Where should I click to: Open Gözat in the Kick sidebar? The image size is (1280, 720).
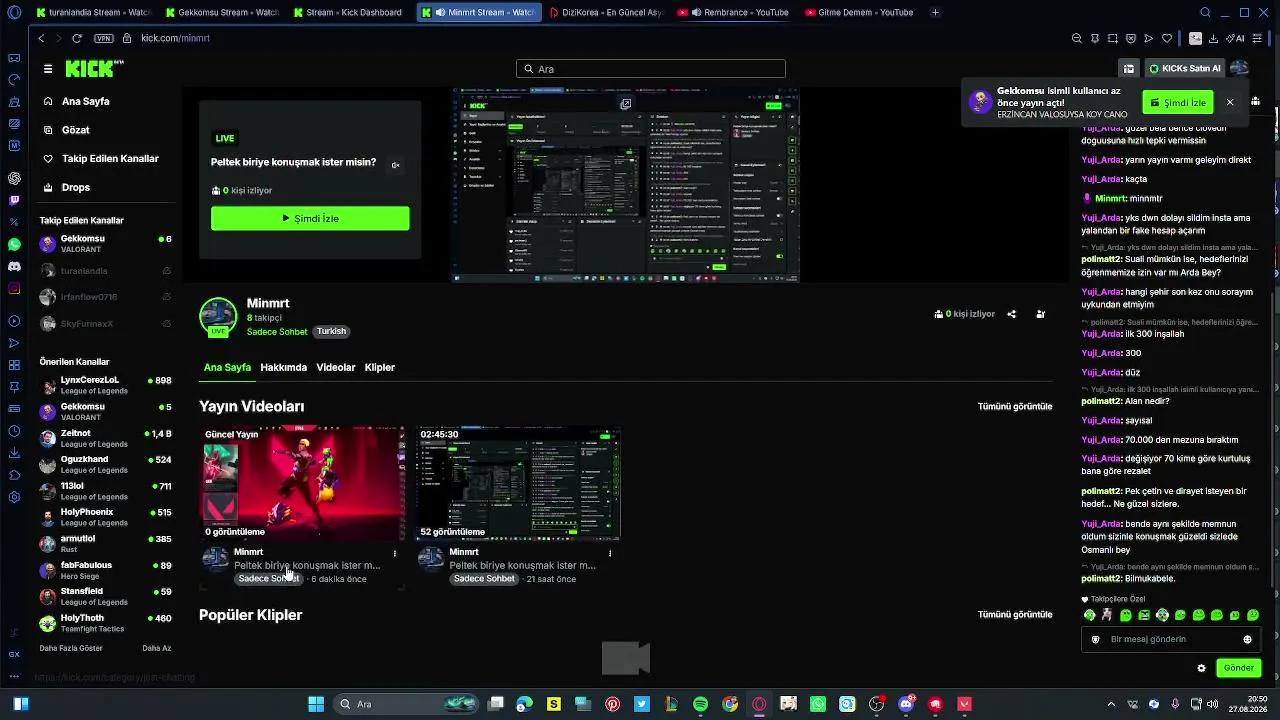coord(76,130)
